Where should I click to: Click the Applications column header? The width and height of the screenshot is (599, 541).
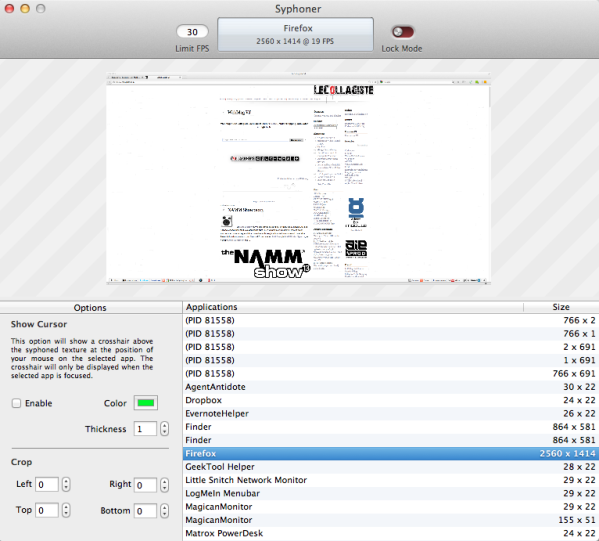(353, 307)
